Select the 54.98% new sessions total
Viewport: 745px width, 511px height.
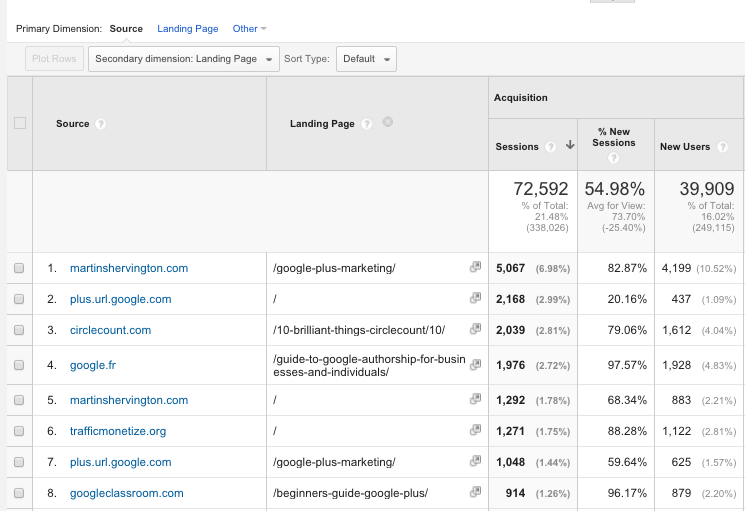(614, 189)
